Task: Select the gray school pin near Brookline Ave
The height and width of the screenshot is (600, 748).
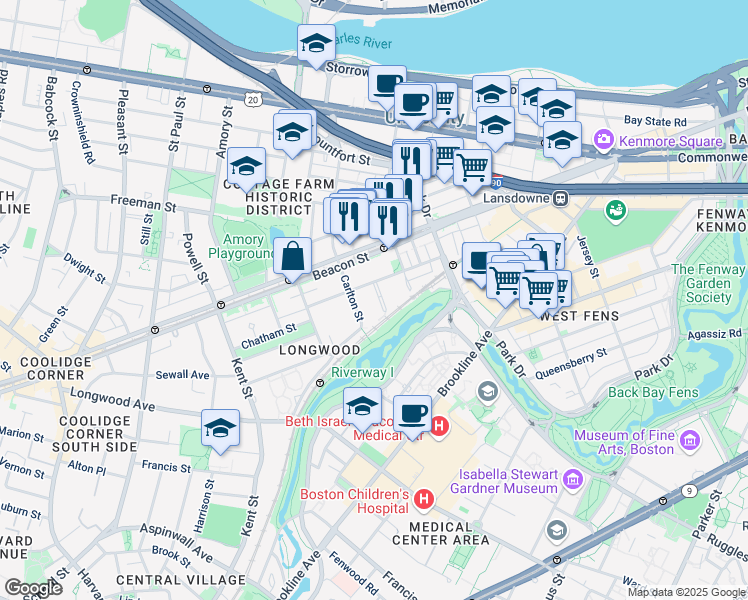Action: pyautogui.click(x=487, y=393)
